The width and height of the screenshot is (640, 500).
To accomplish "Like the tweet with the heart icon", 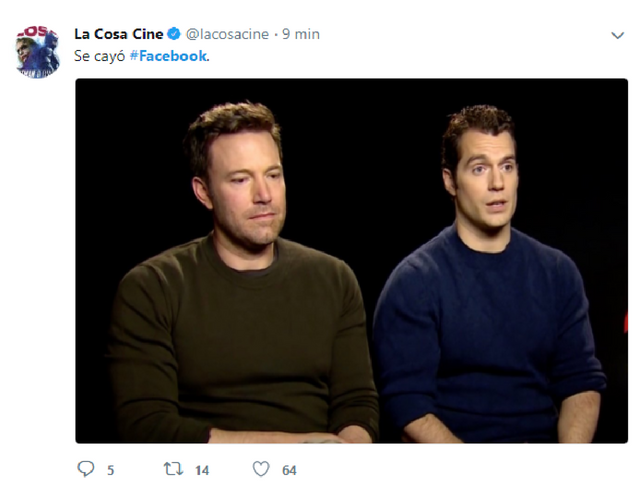I will (x=261, y=469).
